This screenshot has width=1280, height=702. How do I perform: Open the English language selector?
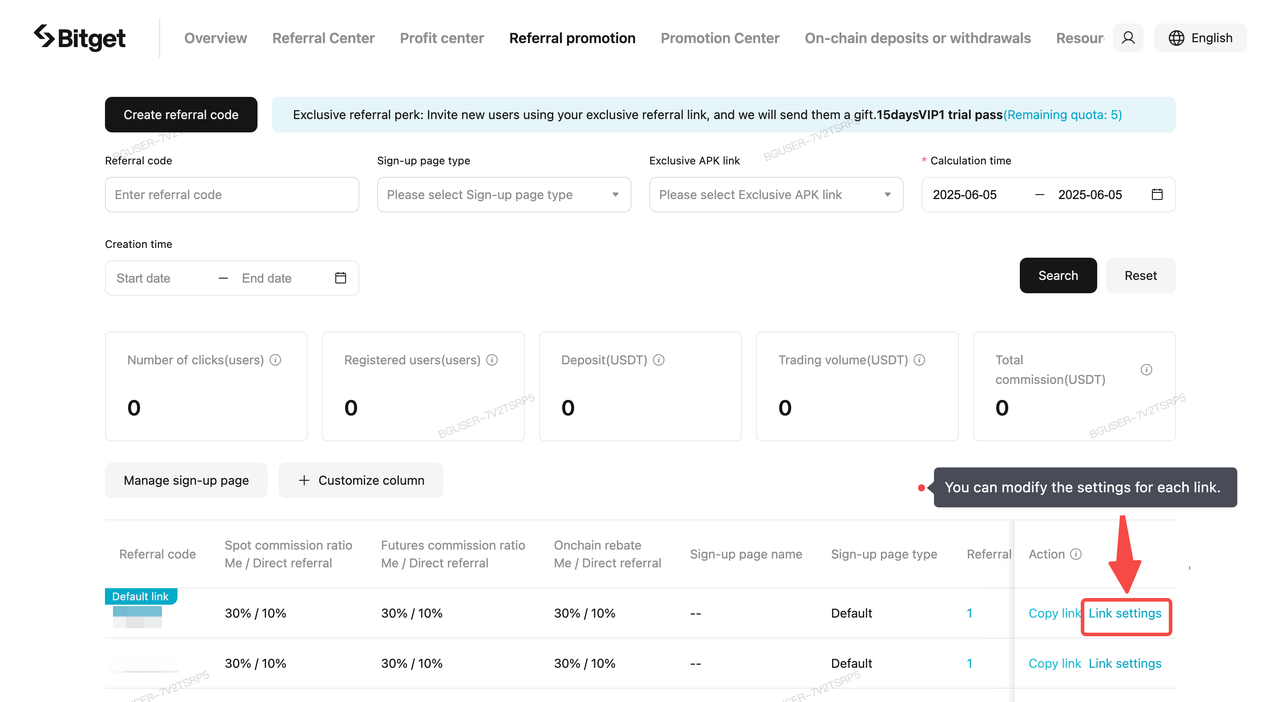point(1200,38)
